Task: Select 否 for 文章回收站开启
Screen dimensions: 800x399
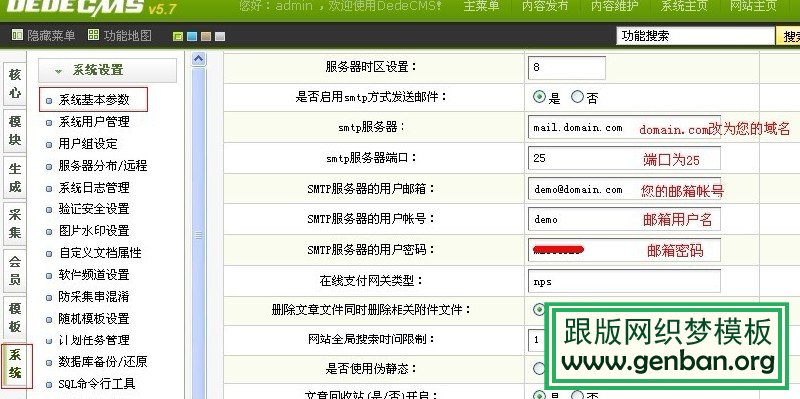Action: (x=577, y=395)
